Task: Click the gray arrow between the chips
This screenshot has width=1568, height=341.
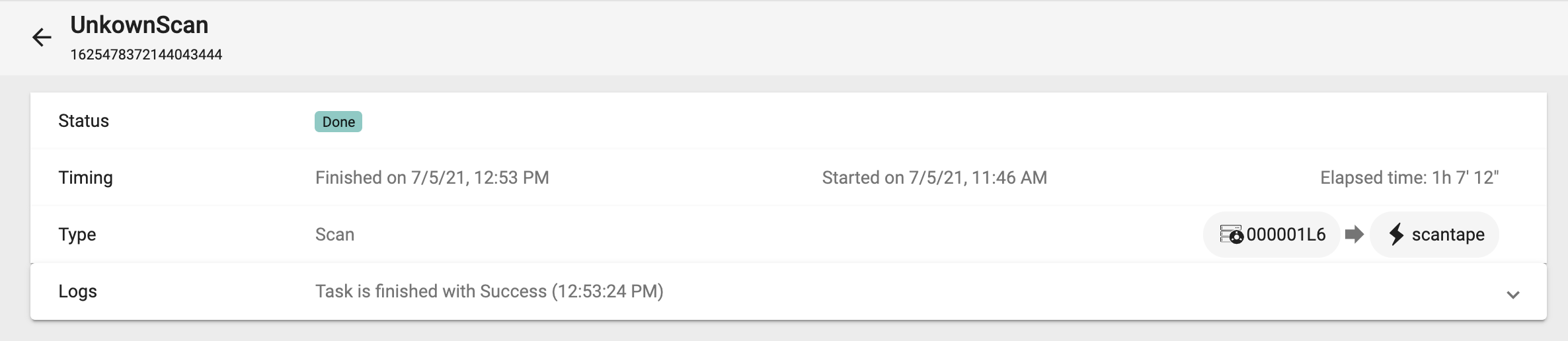Action: tap(1354, 235)
